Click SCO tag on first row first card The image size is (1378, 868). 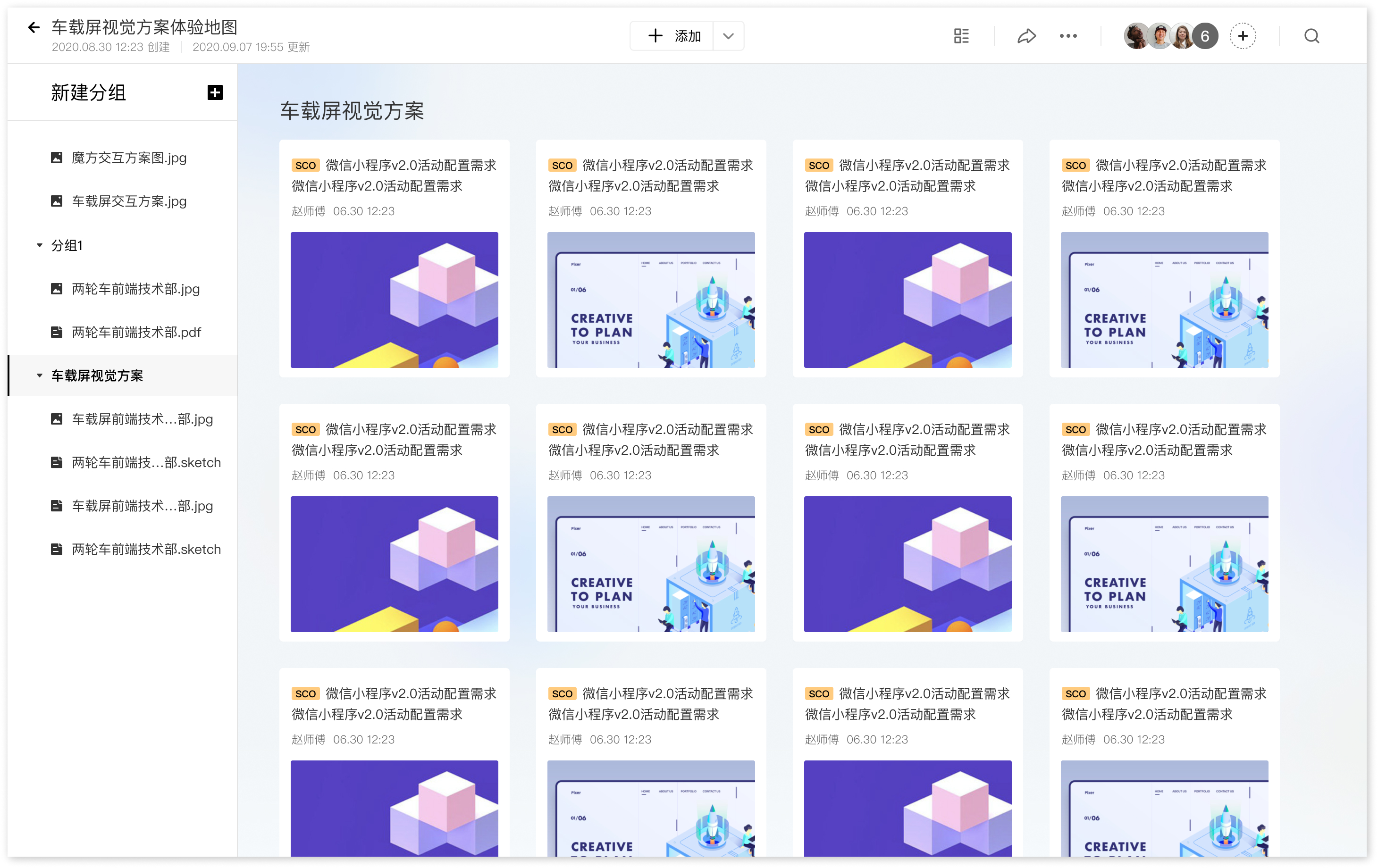click(x=305, y=166)
